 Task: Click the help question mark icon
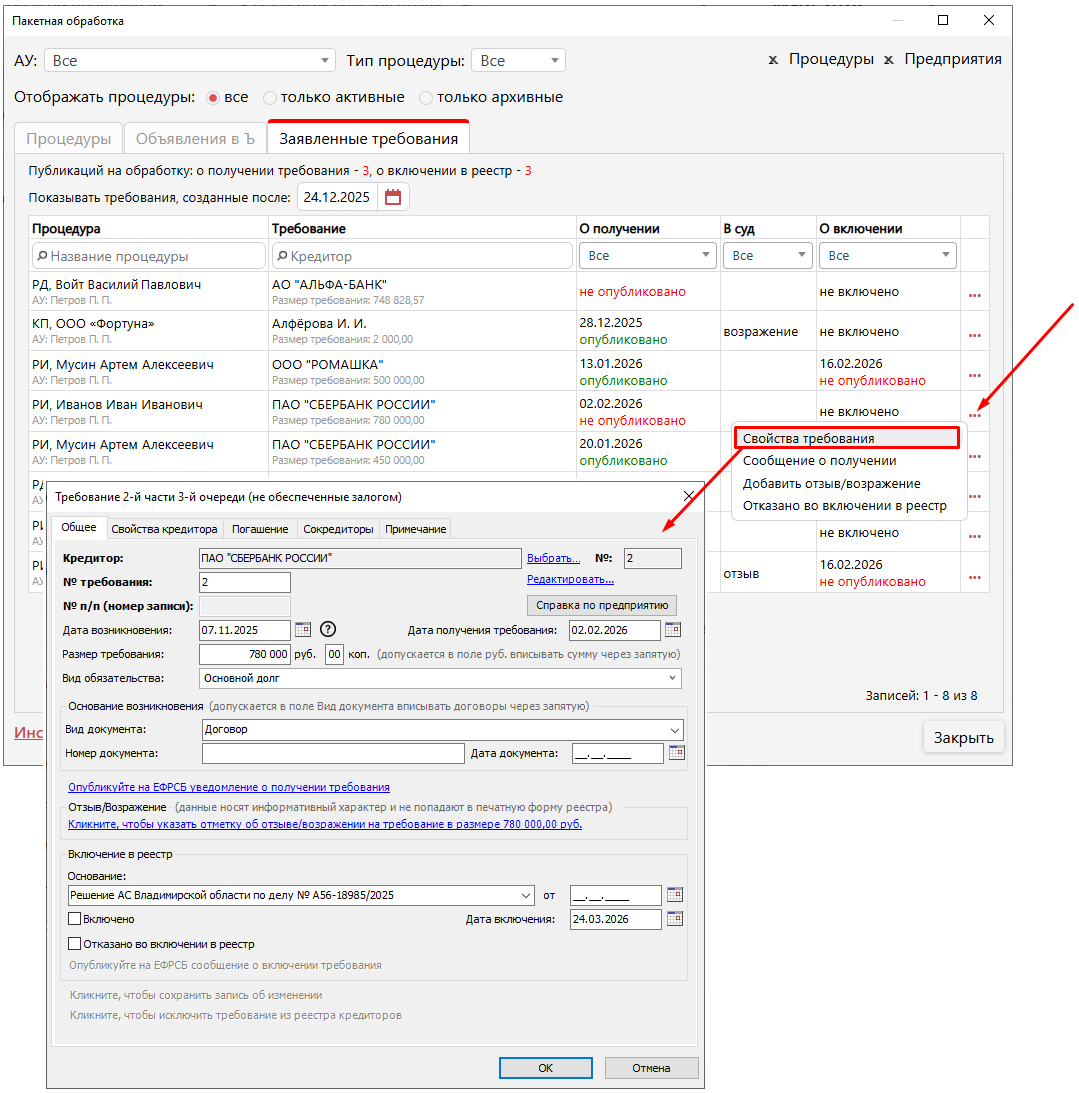[327, 630]
